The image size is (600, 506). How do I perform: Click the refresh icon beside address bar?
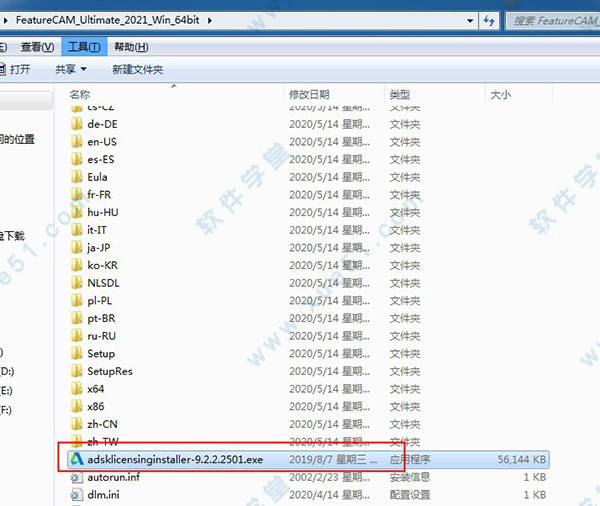(489, 19)
